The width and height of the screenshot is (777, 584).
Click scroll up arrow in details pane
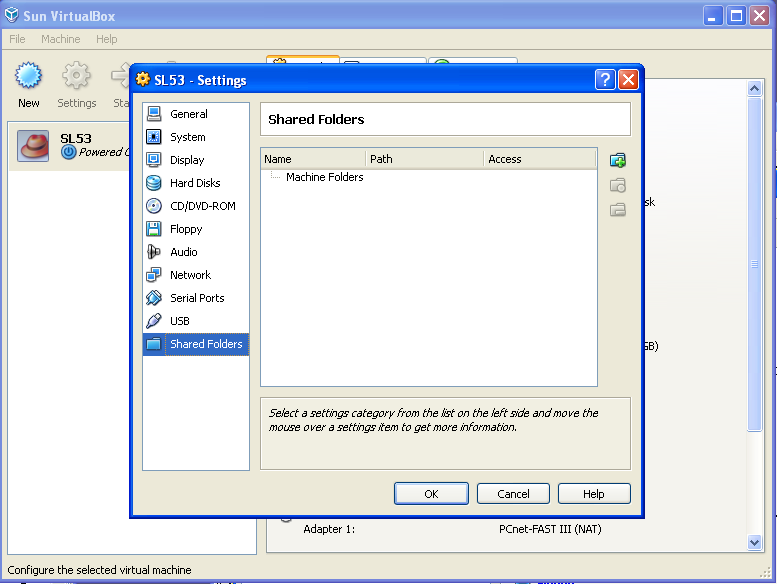[x=754, y=89]
